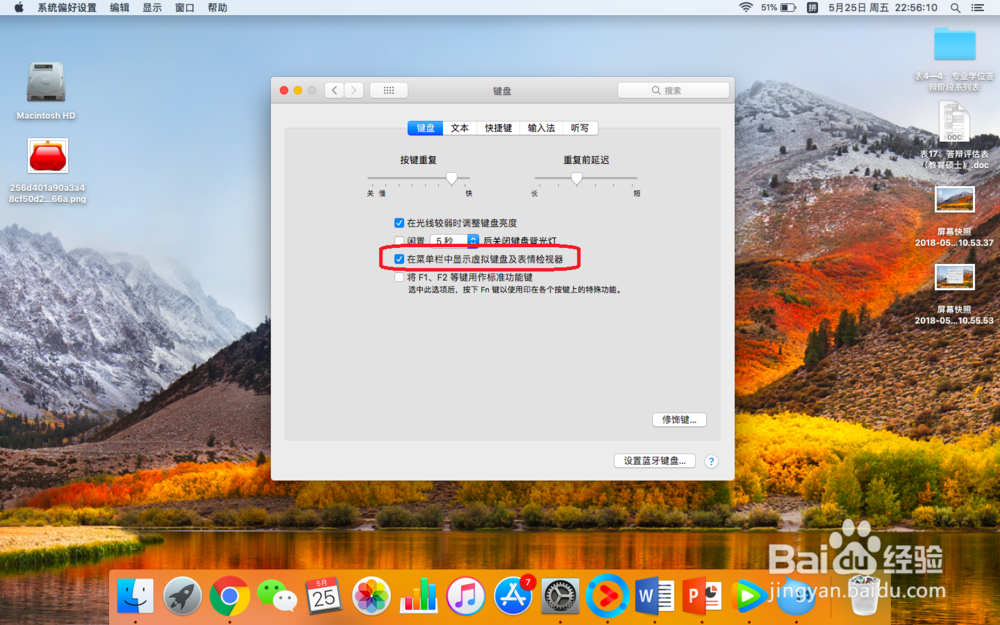Select screenshot thumbnail 2018-05...10.53.37
Screen dimensions: 1000x625
[x=955, y=200]
